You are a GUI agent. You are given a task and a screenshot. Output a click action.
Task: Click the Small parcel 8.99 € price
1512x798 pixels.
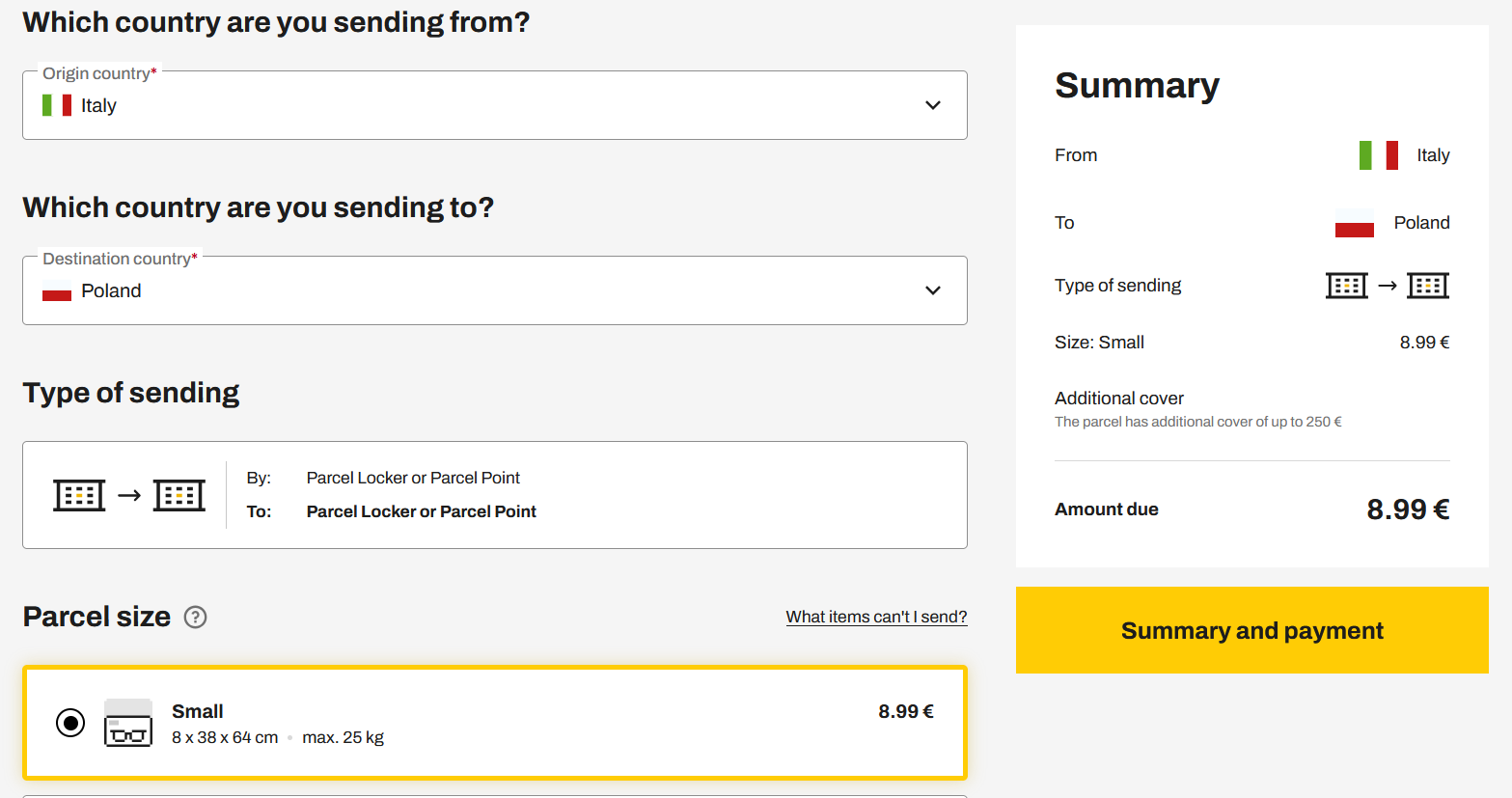coord(905,712)
